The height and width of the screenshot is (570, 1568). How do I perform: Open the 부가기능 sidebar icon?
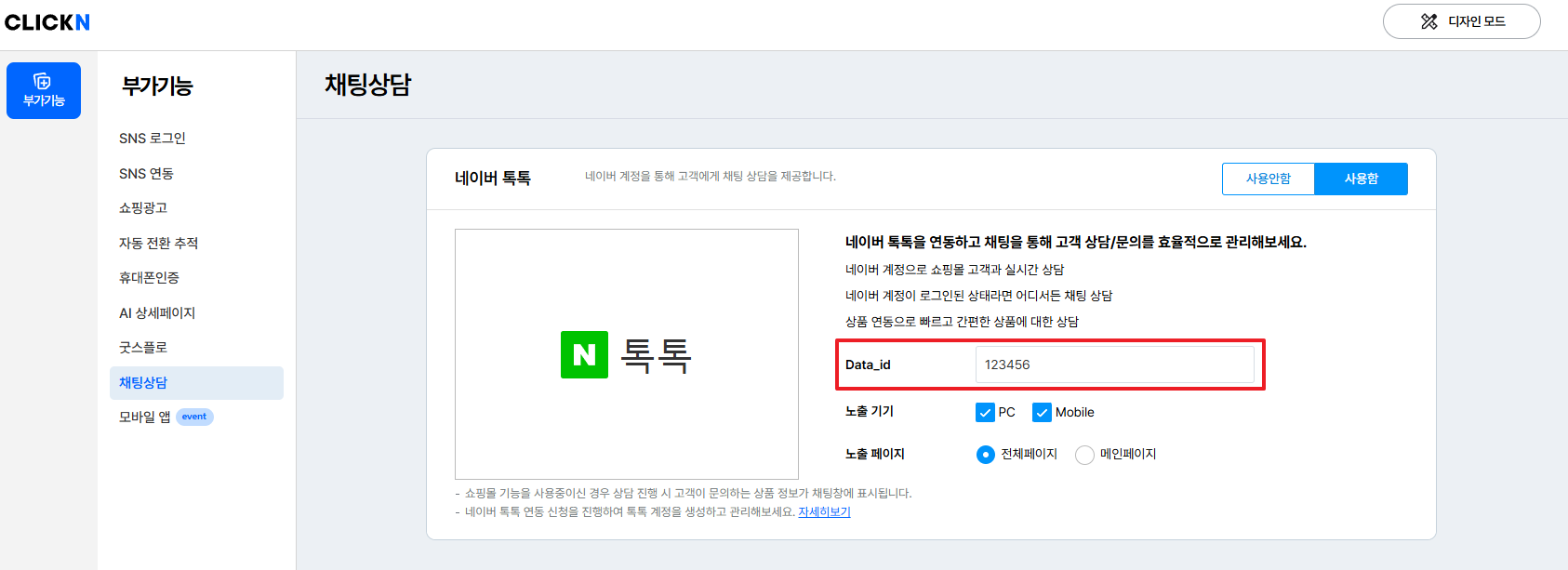(x=44, y=90)
